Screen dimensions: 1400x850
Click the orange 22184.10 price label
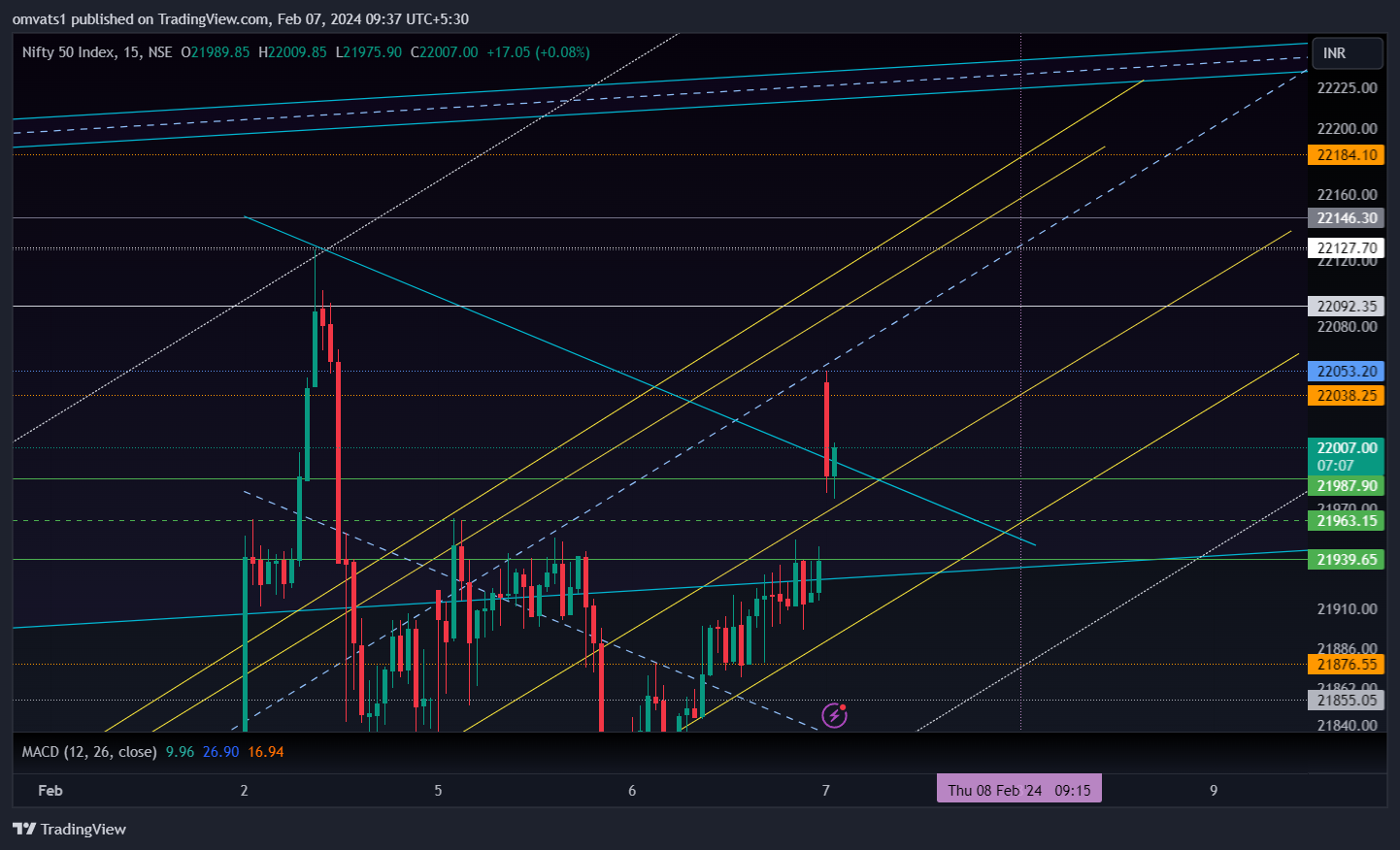tap(1346, 155)
